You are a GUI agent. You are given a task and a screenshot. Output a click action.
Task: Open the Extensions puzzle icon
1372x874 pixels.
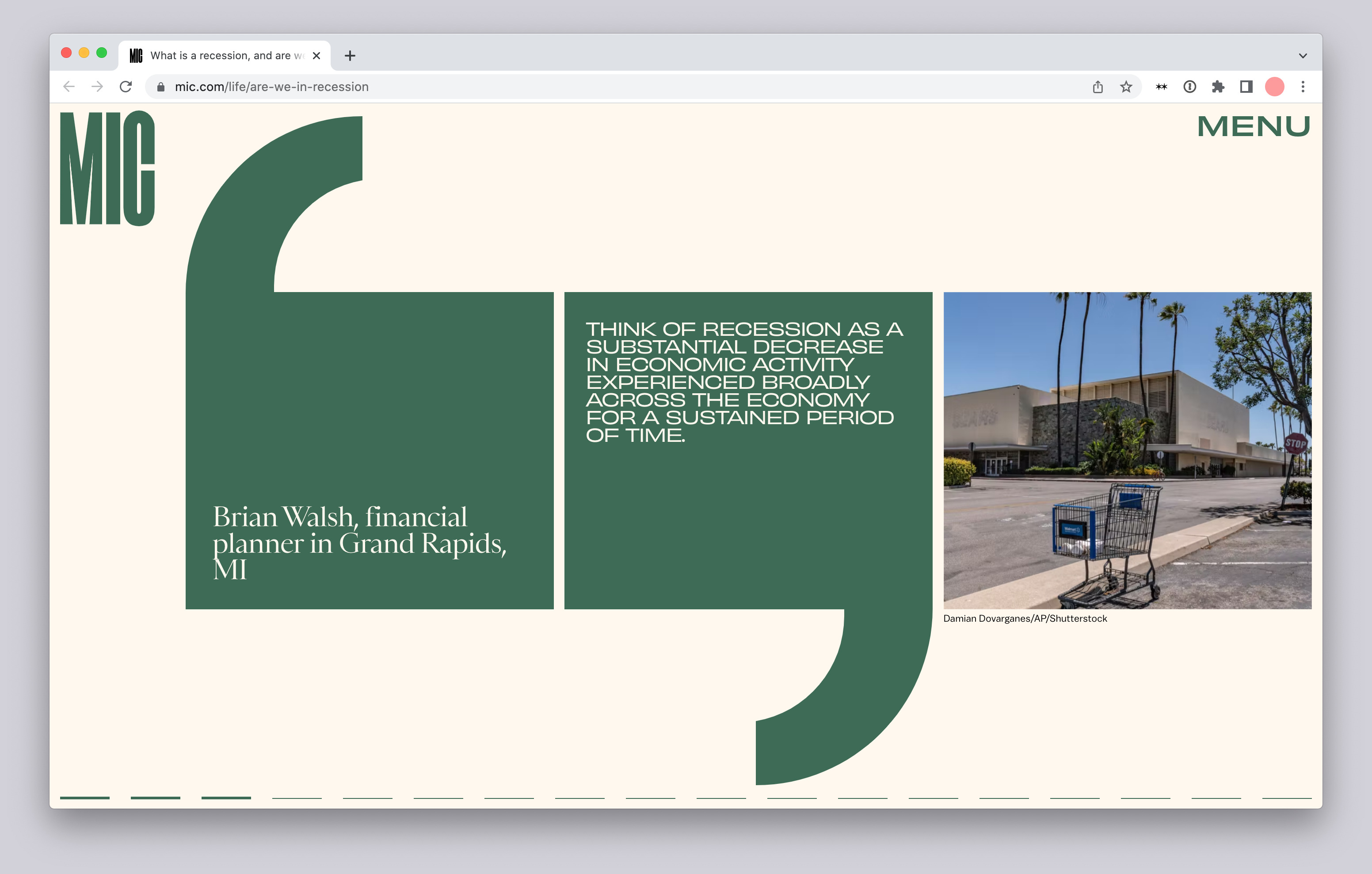point(1218,87)
